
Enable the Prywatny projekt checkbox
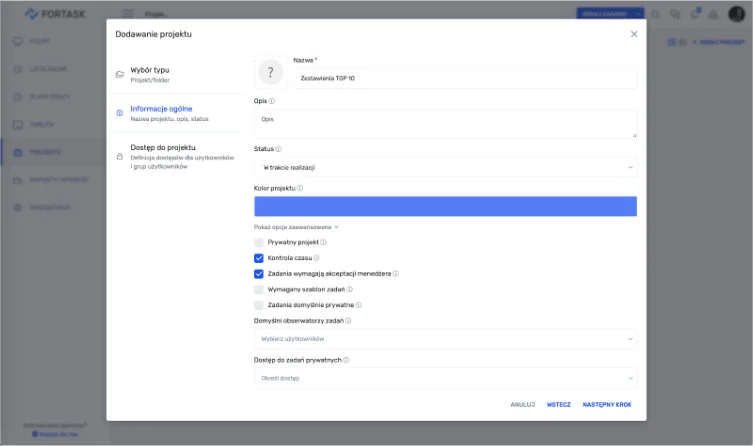tap(259, 243)
